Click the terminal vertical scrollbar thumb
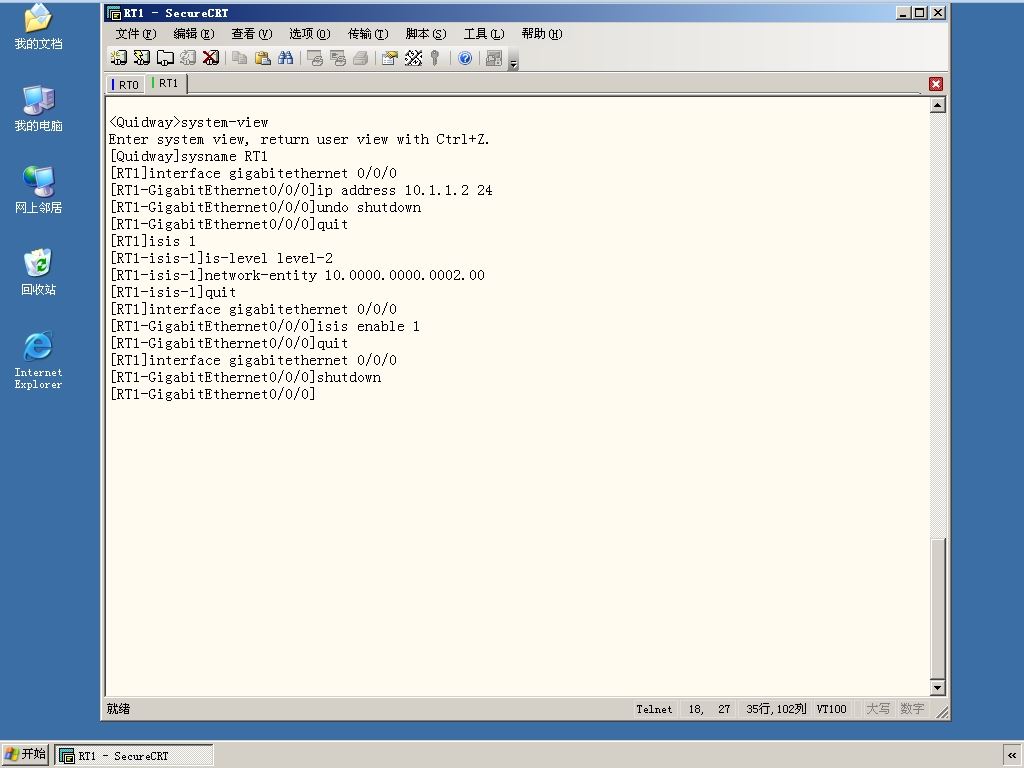Screen dimensions: 1024x768 point(938,609)
